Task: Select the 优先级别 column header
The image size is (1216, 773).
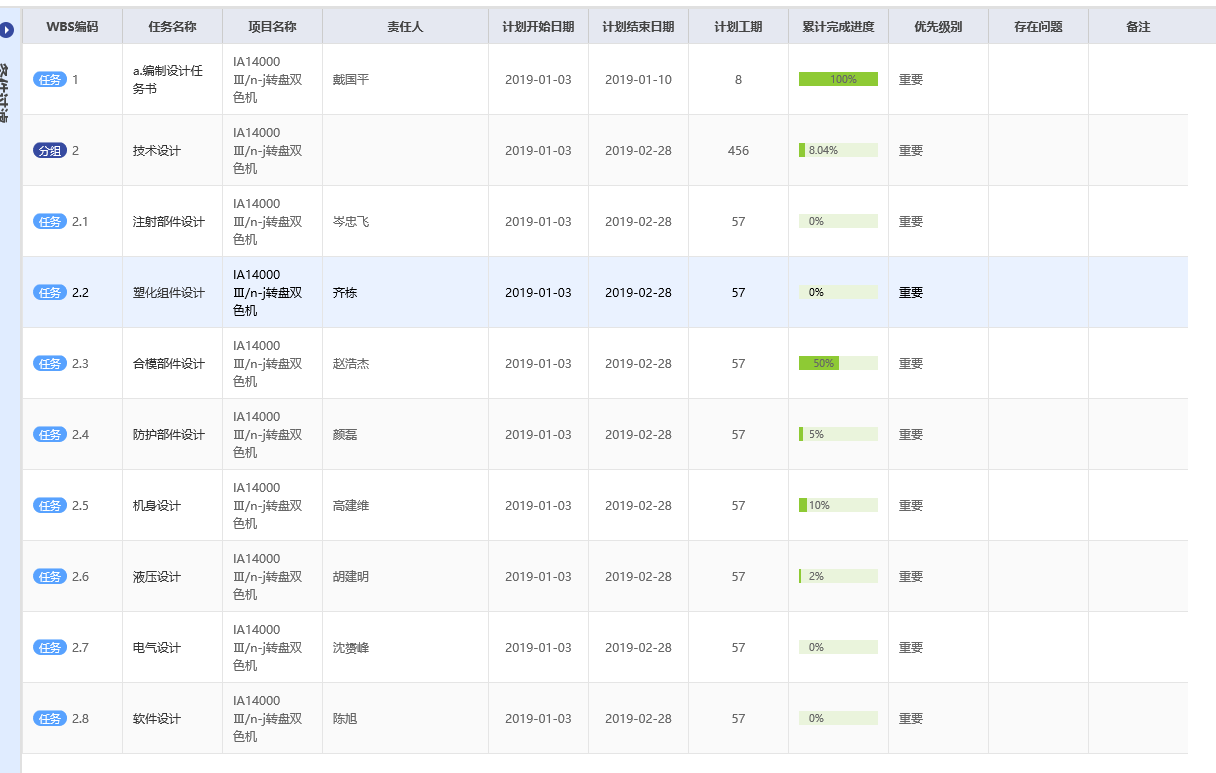Action: [x=938, y=27]
